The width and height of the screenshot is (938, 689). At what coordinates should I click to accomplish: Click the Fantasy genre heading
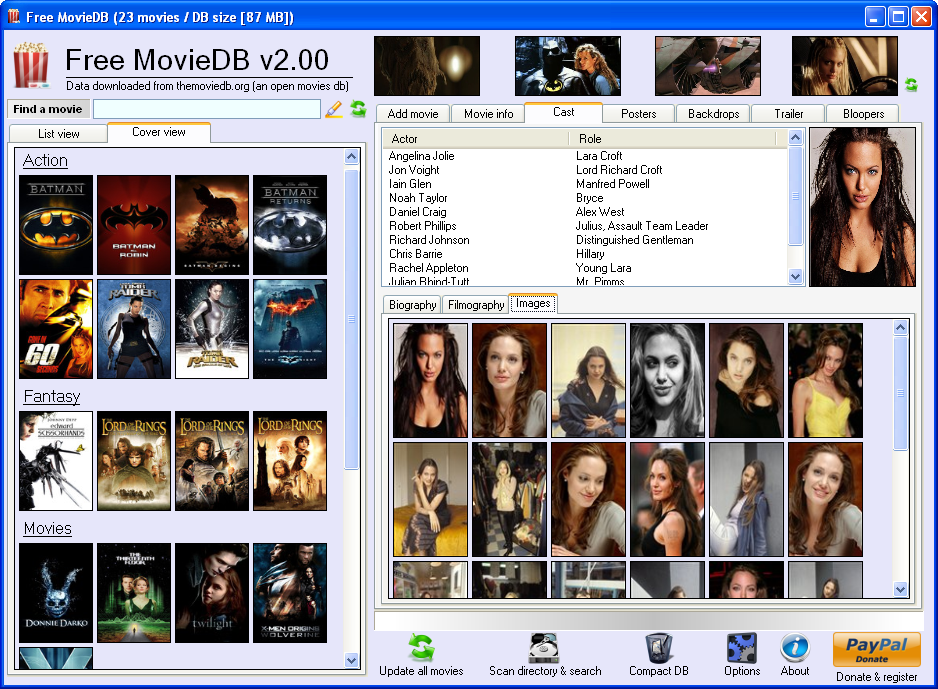tap(51, 397)
